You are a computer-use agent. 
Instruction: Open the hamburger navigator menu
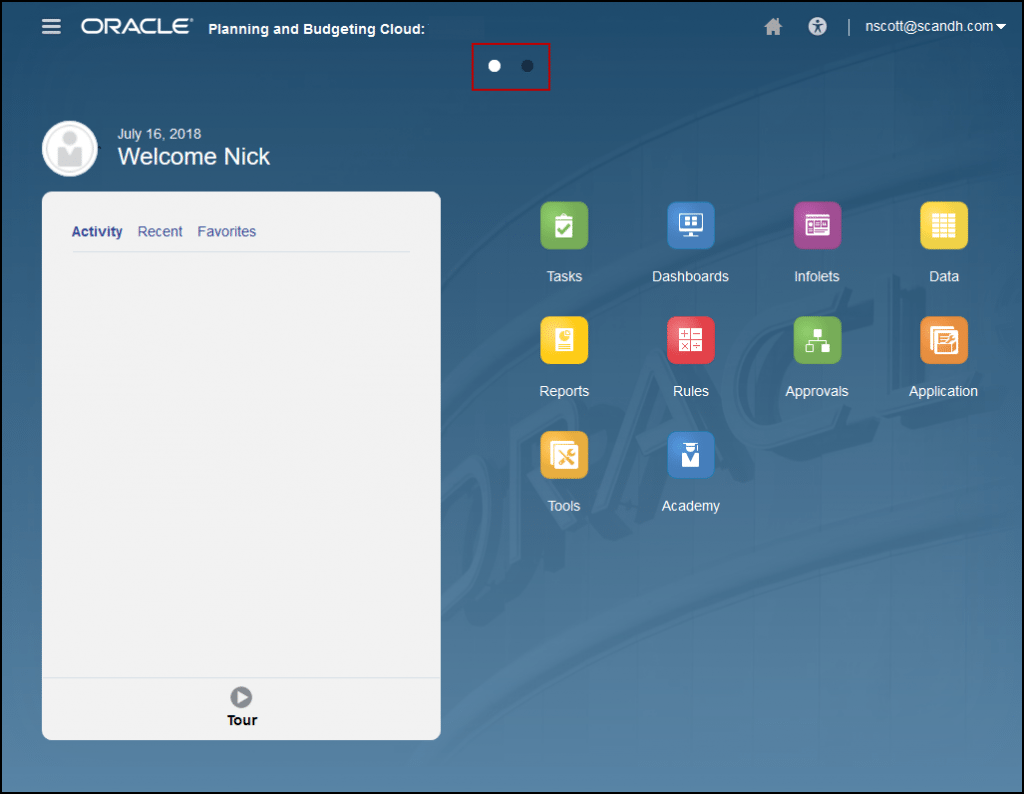51,27
